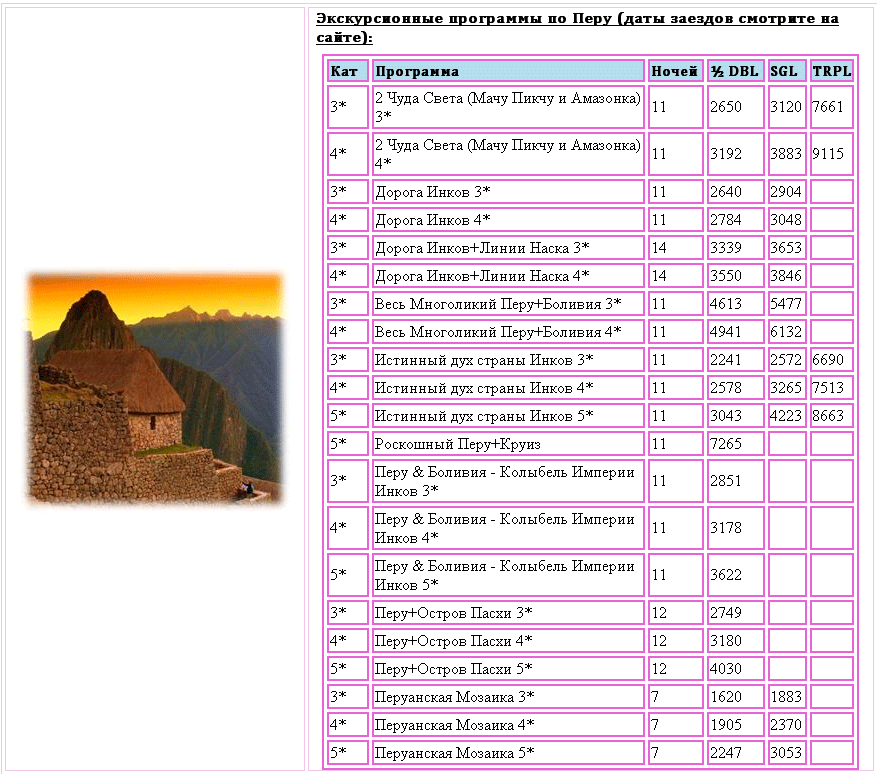
Task: Click the heading about Peru excursion programs
Action: click(x=576, y=28)
